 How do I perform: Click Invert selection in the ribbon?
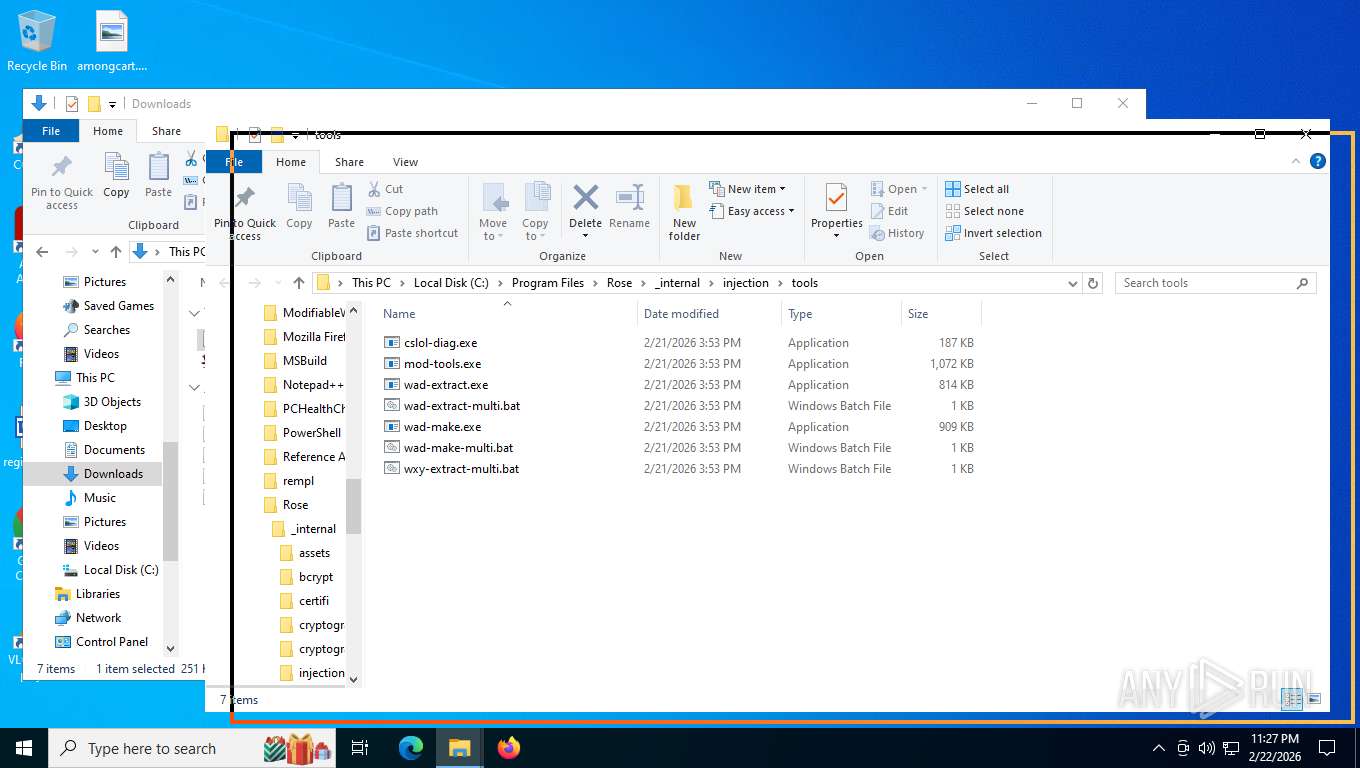coord(993,233)
